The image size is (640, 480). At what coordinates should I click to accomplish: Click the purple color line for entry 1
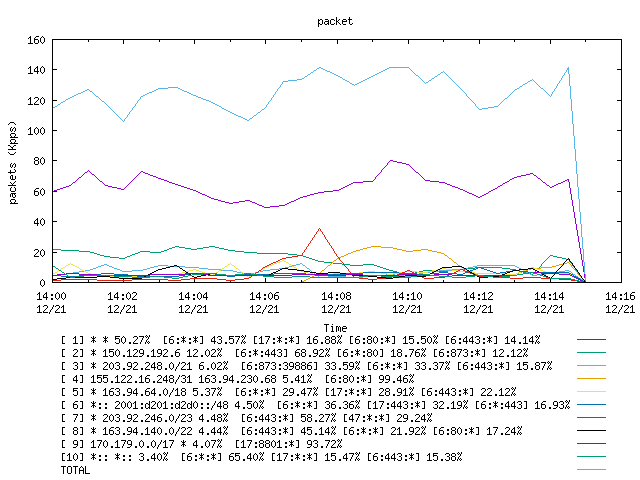[x=591, y=339]
